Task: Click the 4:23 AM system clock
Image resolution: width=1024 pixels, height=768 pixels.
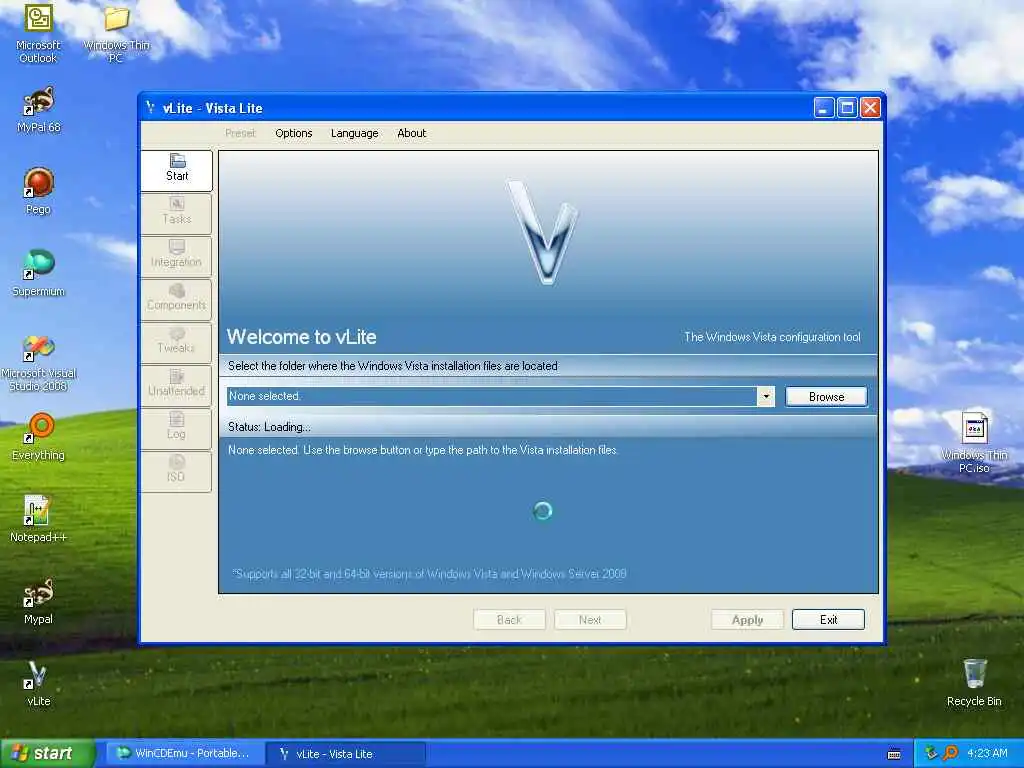Action: point(987,754)
